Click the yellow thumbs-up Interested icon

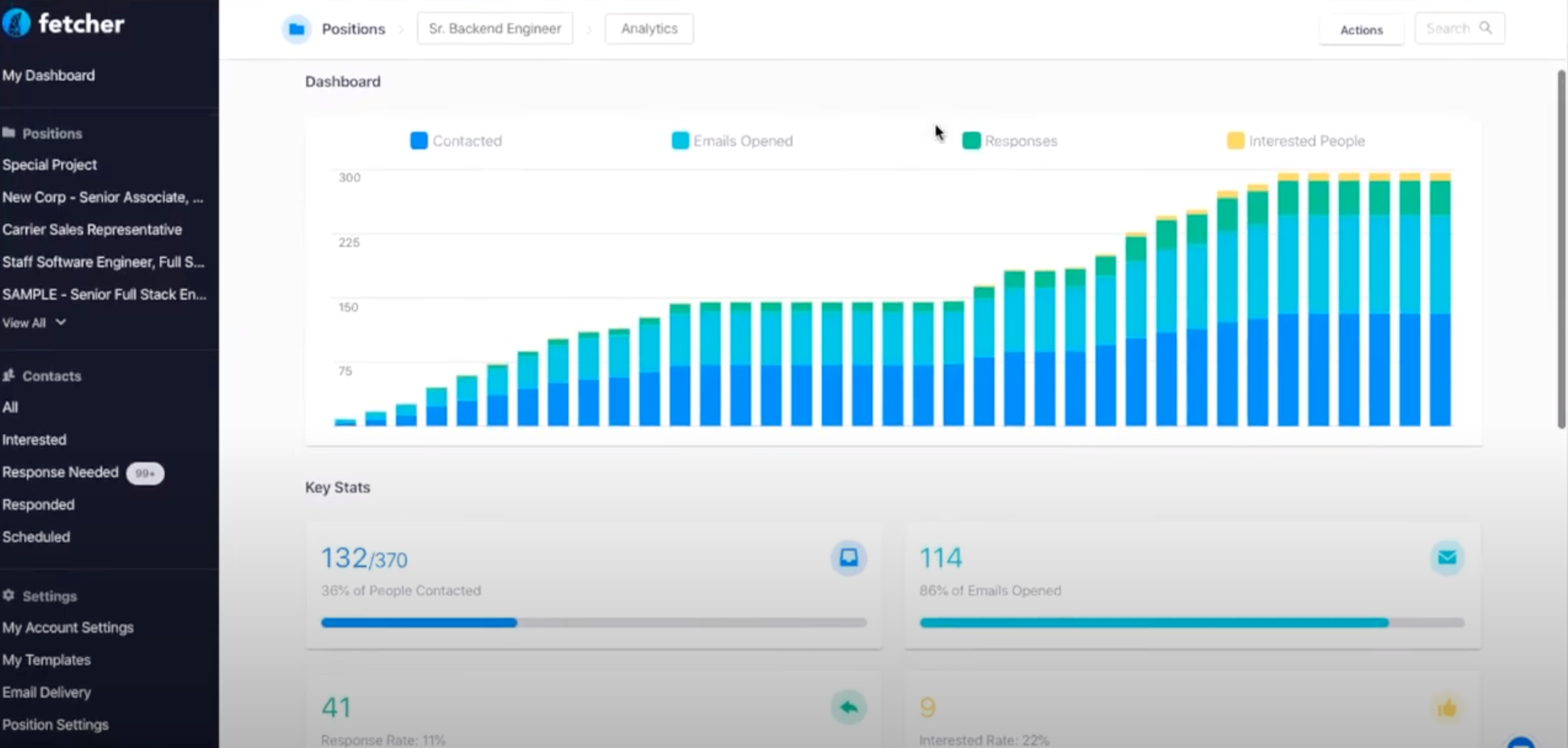1447,708
